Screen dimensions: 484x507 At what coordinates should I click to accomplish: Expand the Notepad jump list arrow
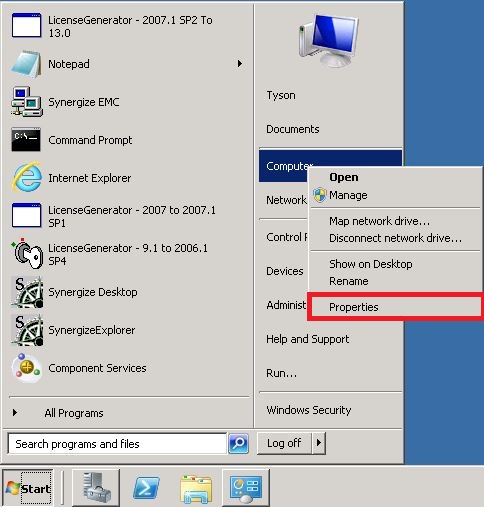pyautogui.click(x=240, y=63)
